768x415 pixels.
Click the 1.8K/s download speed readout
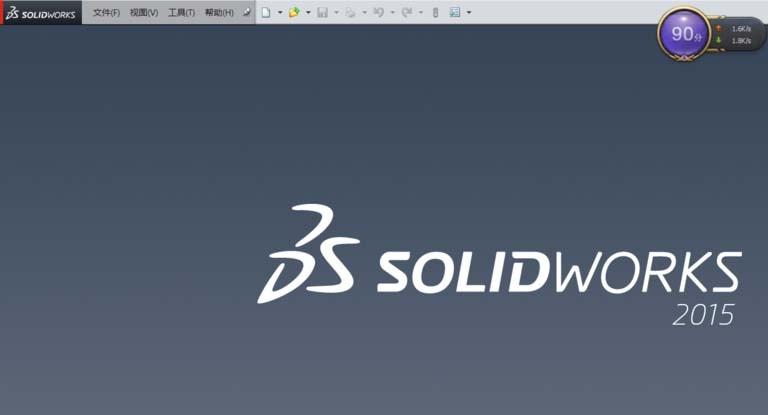click(741, 41)
